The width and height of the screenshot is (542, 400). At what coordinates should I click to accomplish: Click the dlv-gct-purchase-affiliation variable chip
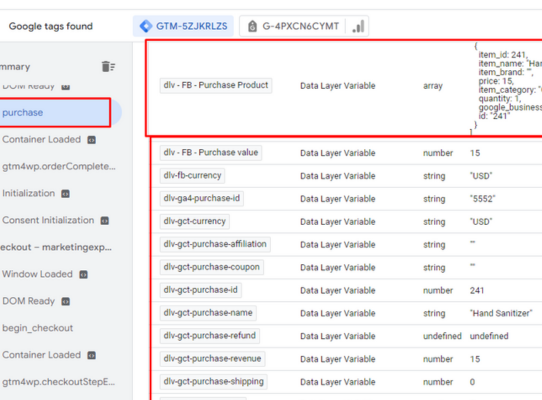215,244
